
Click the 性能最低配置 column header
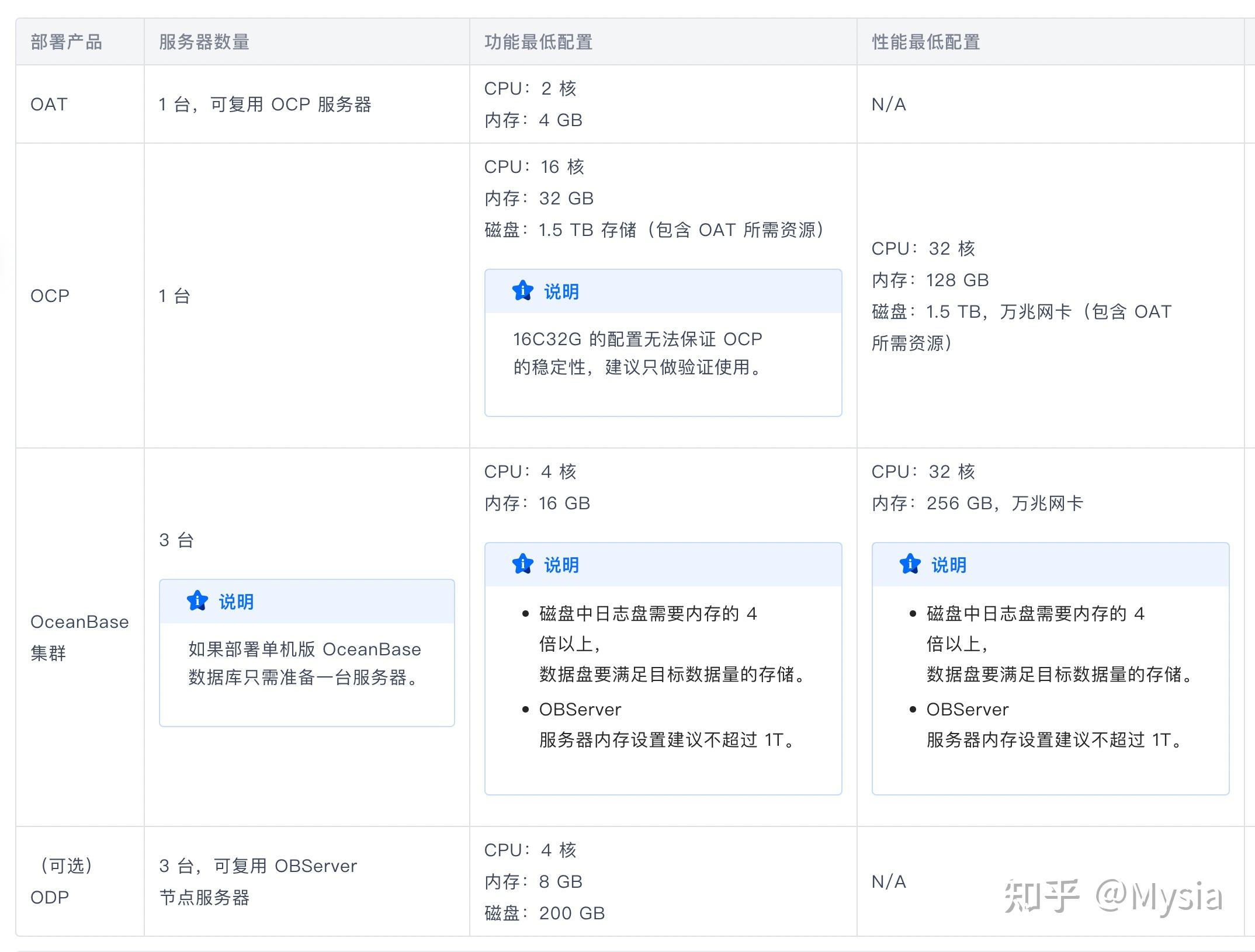925,42
